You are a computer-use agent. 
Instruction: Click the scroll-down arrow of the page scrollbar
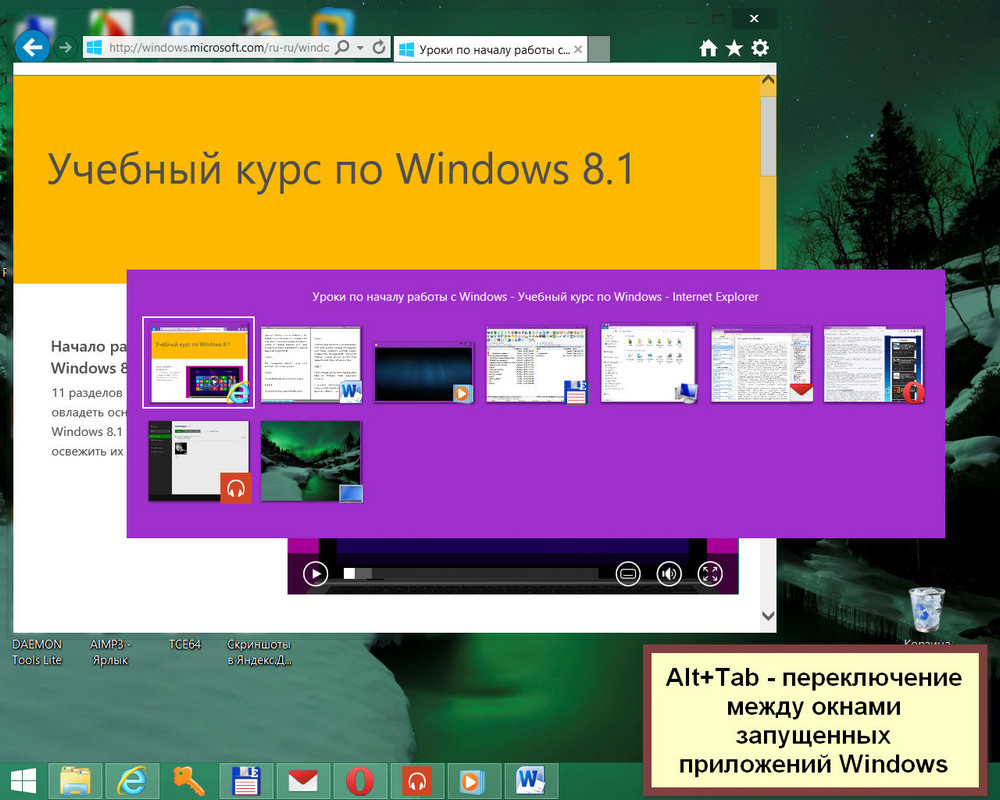point(768,616)
